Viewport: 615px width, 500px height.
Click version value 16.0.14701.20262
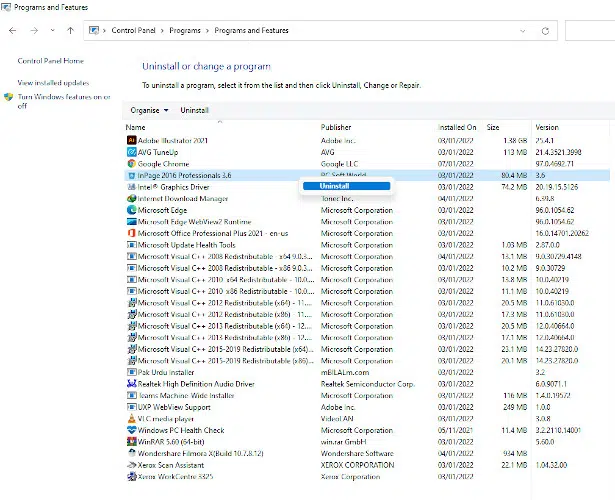[562, 233]
